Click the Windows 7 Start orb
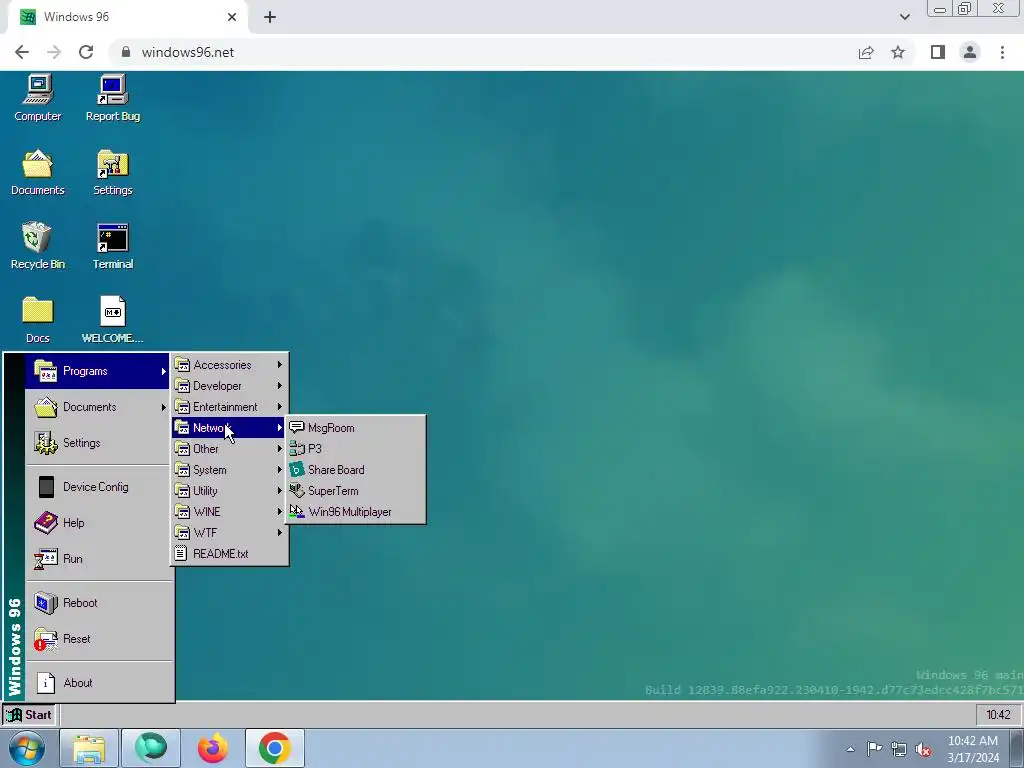Image resolution: width=1024 pixels, height=768 pixels. [27, 748]
